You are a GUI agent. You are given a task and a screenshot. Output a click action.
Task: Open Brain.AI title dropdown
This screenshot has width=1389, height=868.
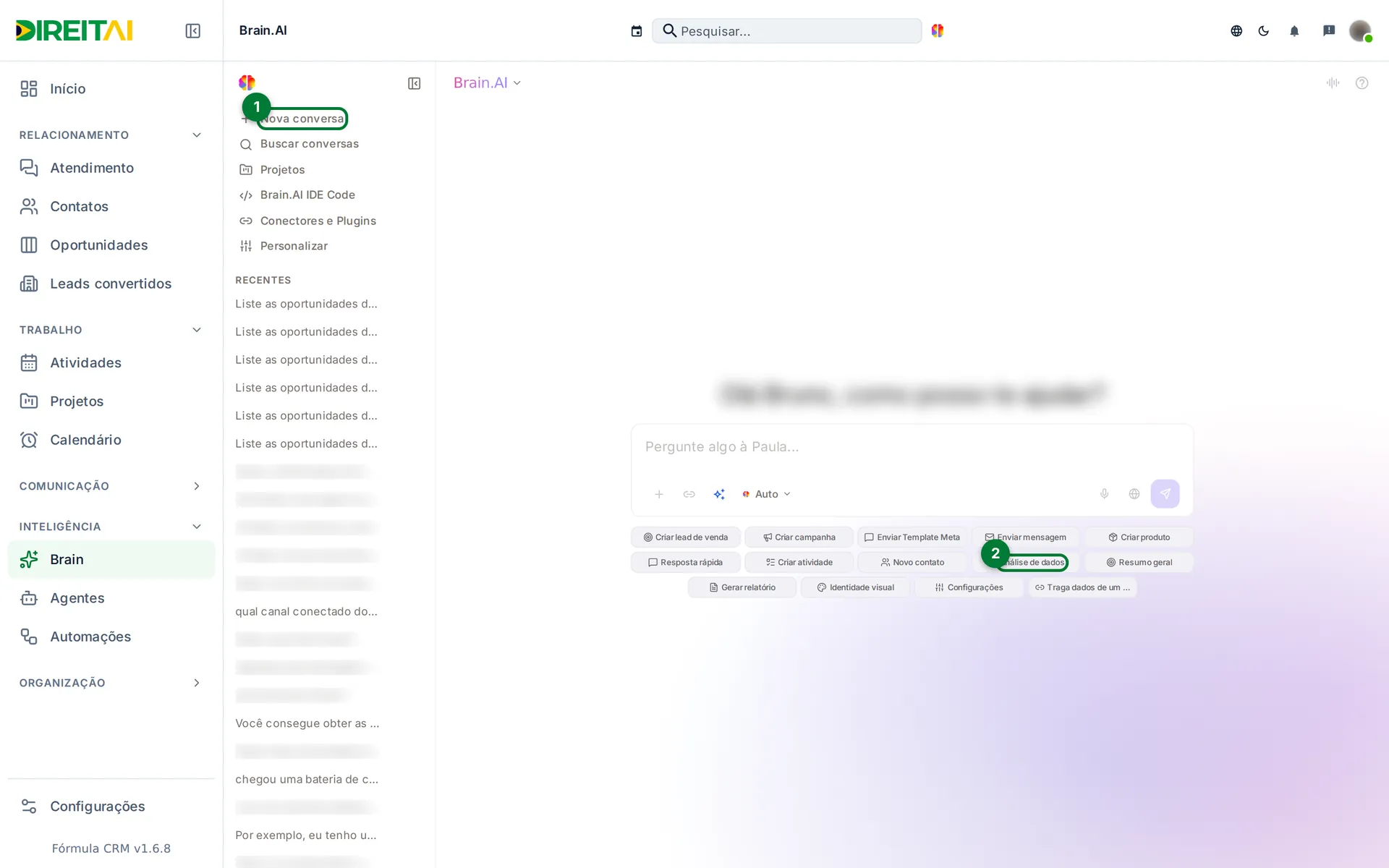click(x=487, y=83)
